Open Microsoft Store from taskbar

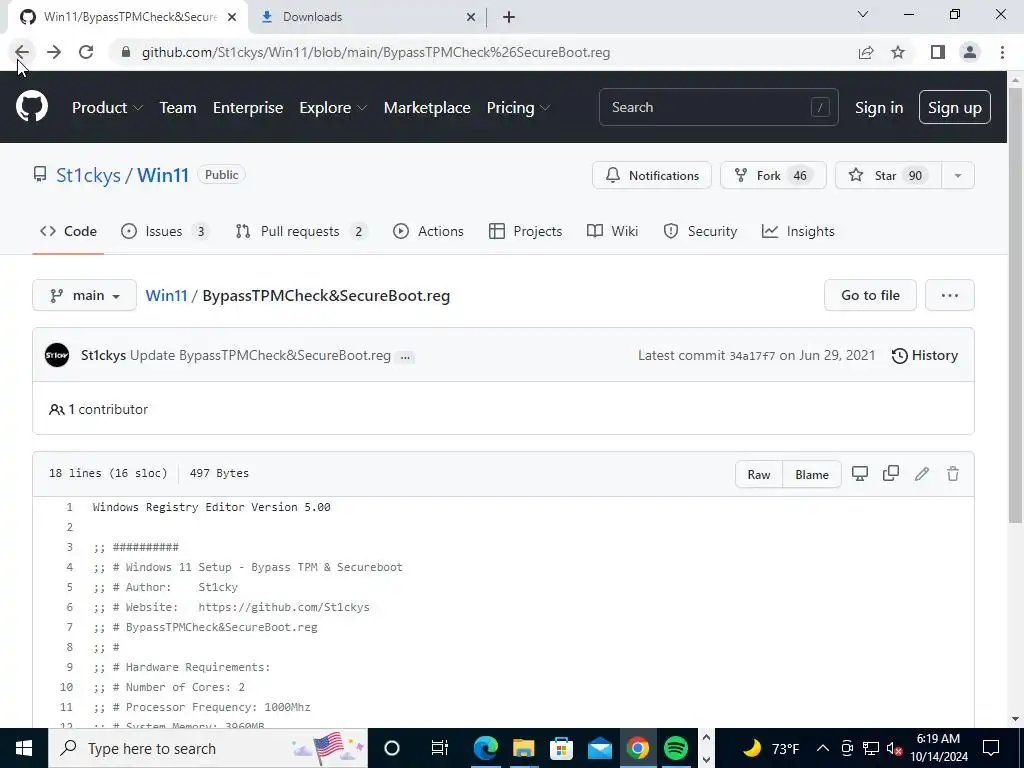click(x=561, y=748)
